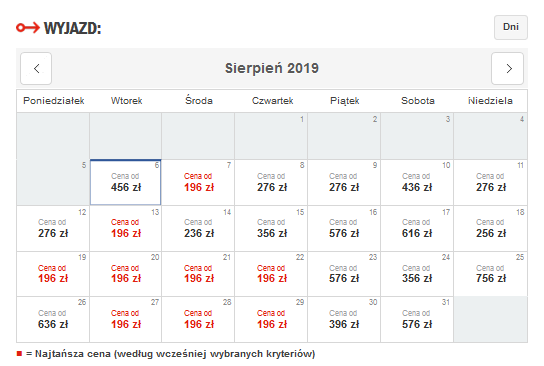Select August 24 priced 356 zł
Viewport: 544px width, 366px height.
tap(417, 274)
